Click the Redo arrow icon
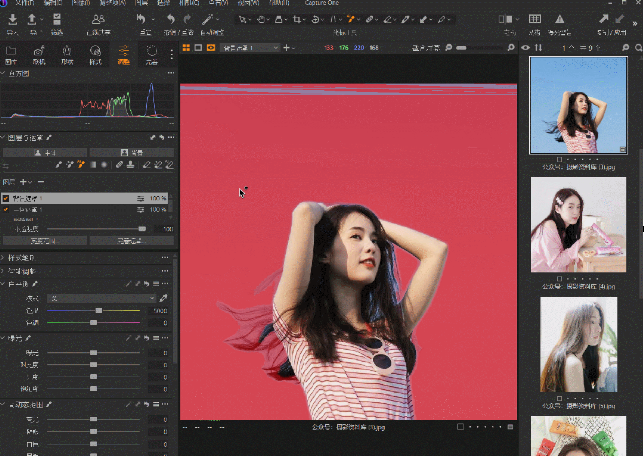644x456 pixels. [187, 20]
